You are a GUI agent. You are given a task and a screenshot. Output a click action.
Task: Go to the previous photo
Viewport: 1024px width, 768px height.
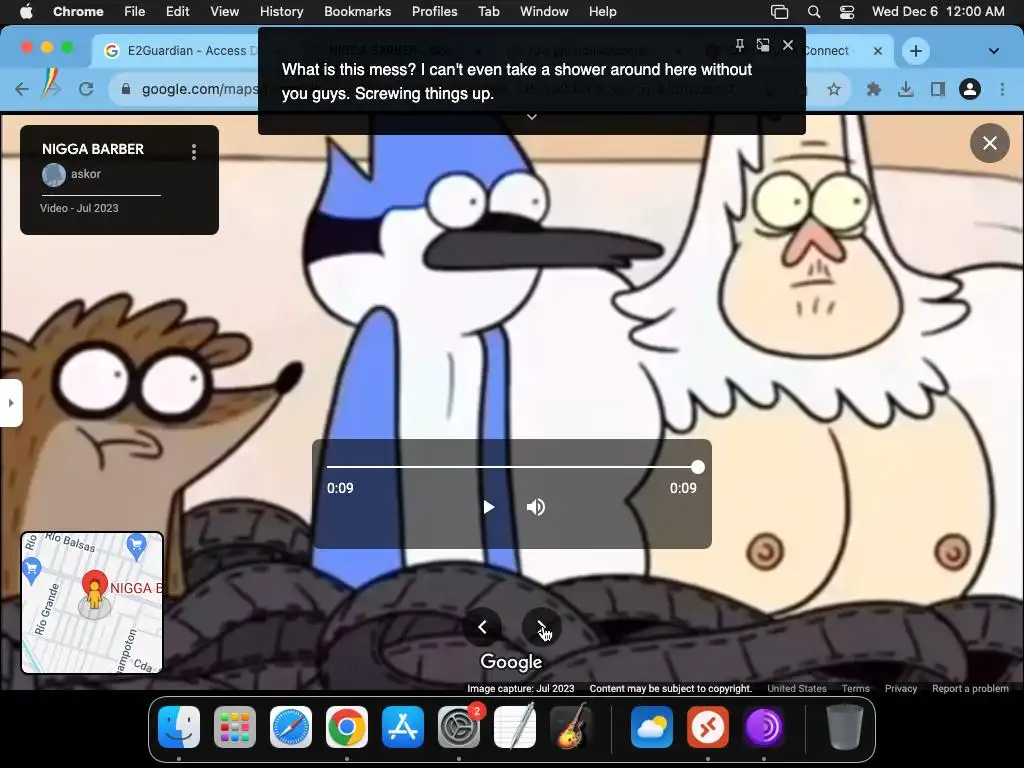(x=482, y=627)
